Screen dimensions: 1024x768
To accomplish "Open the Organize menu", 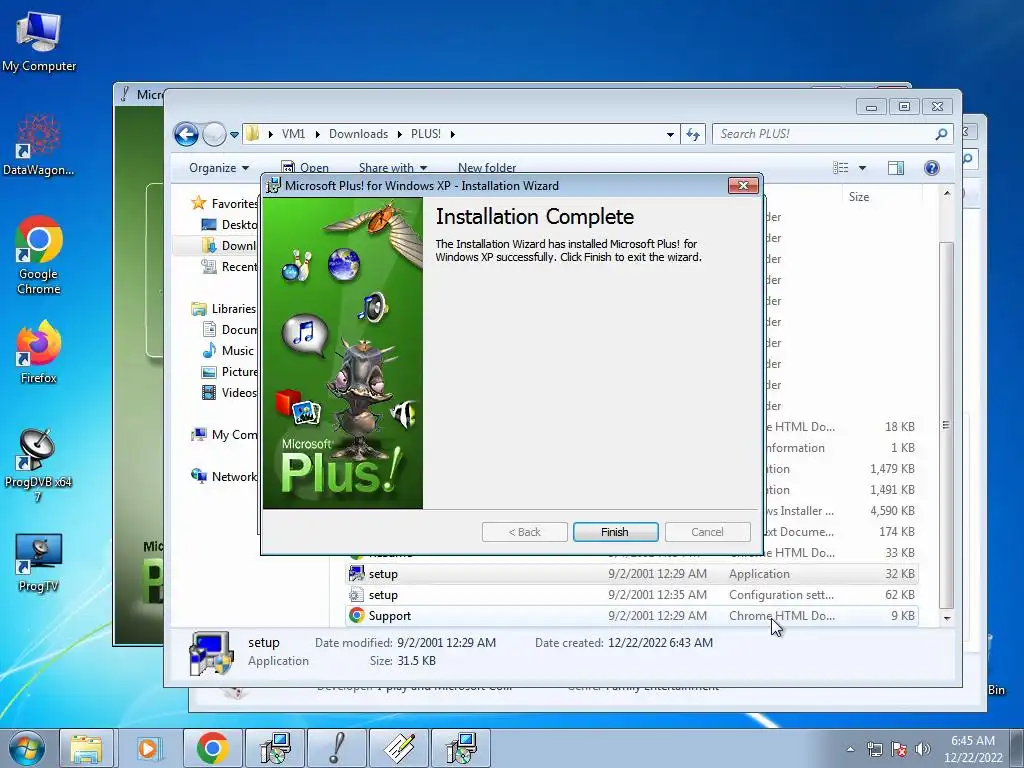I will pyautogui.click(x=219, y=168).
